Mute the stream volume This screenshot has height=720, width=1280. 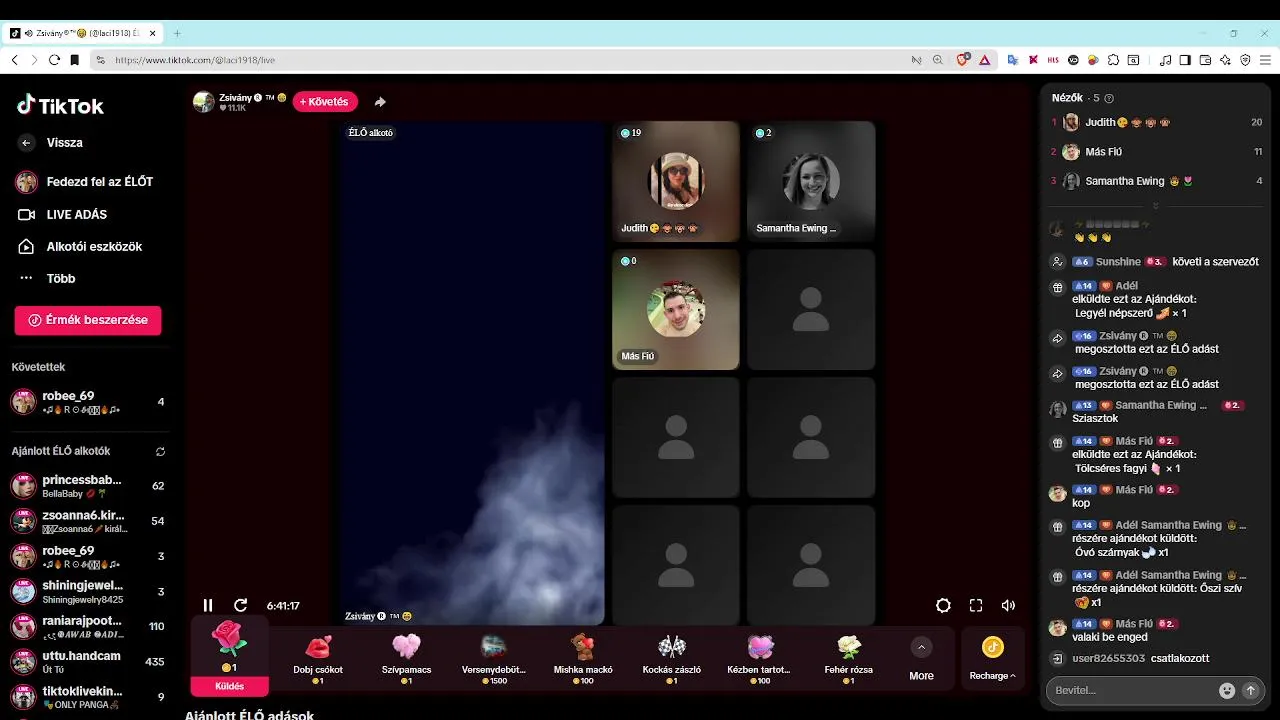pyautogui.click(x=1008, y=605)
